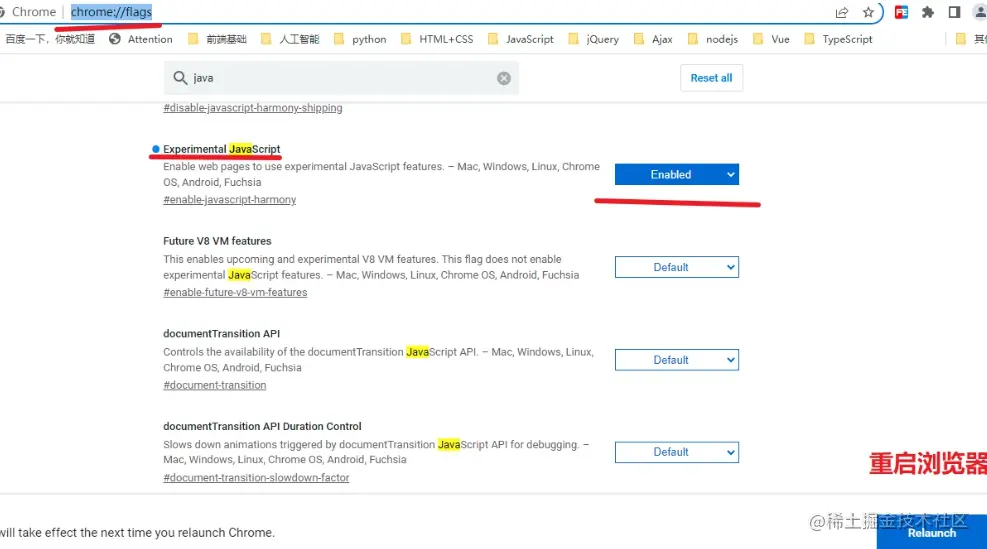Open the documentTransition API Default dropdown
Screen dimensions: 987x549
tap(676, 360)
